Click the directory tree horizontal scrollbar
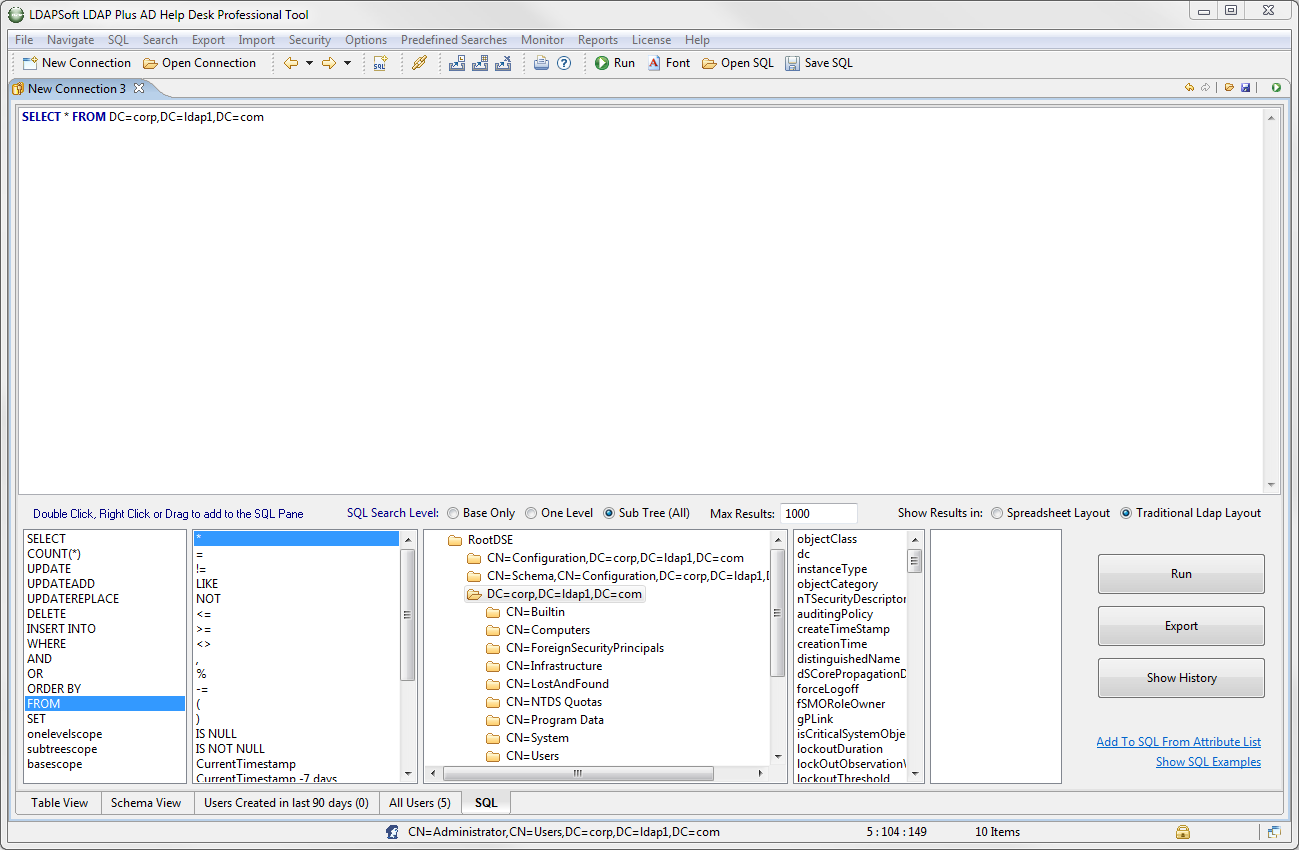Viewport: 1299px width, 850px height. pos(578,774)
